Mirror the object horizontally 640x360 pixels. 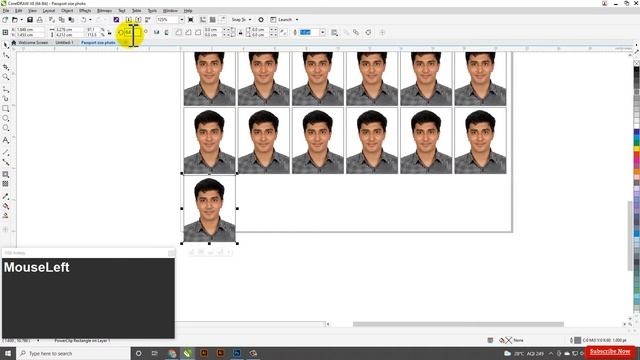[156, 32]
